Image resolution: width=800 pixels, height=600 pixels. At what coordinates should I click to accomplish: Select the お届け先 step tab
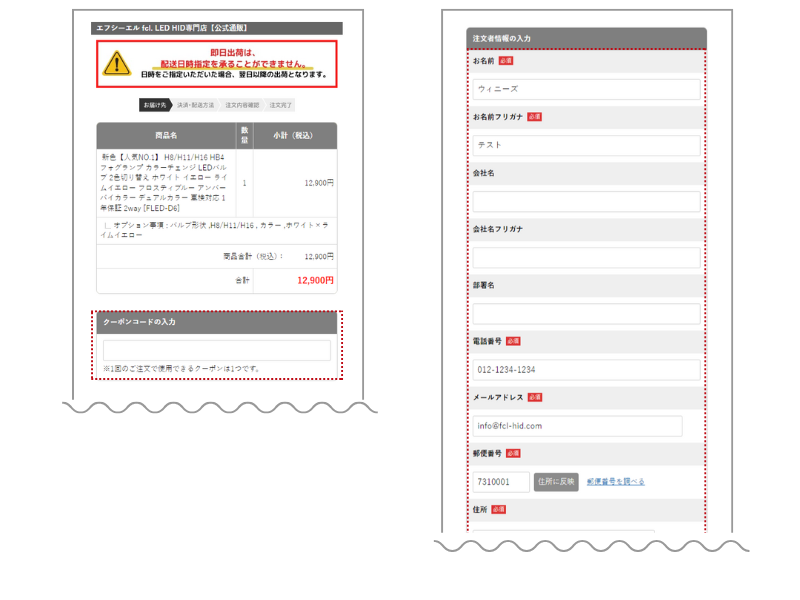155,105
